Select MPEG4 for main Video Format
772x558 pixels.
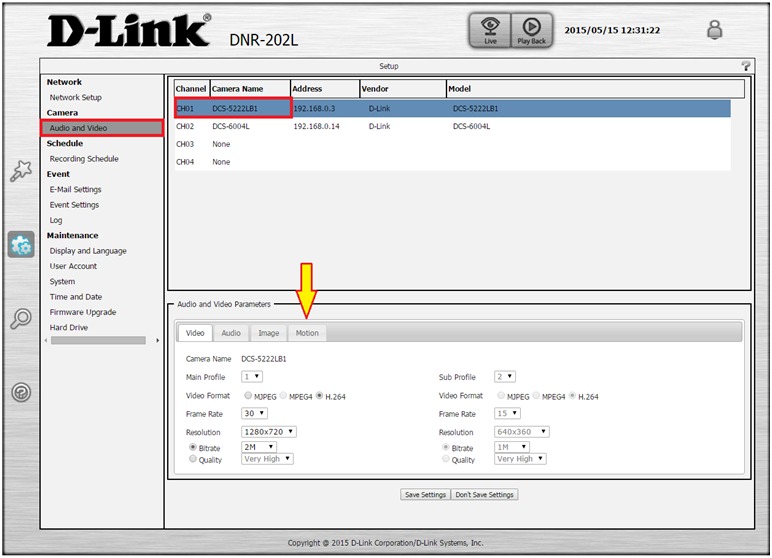284,396
